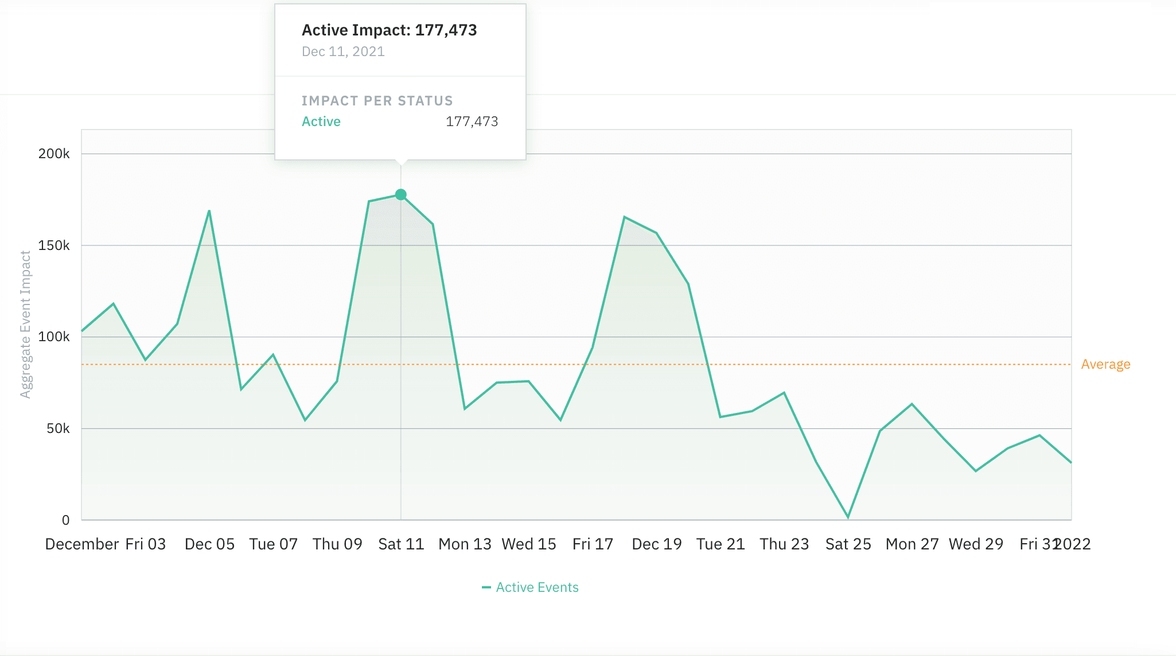Click the 2022 label at axis end

pyautogui.click(x=1071, y=543)
